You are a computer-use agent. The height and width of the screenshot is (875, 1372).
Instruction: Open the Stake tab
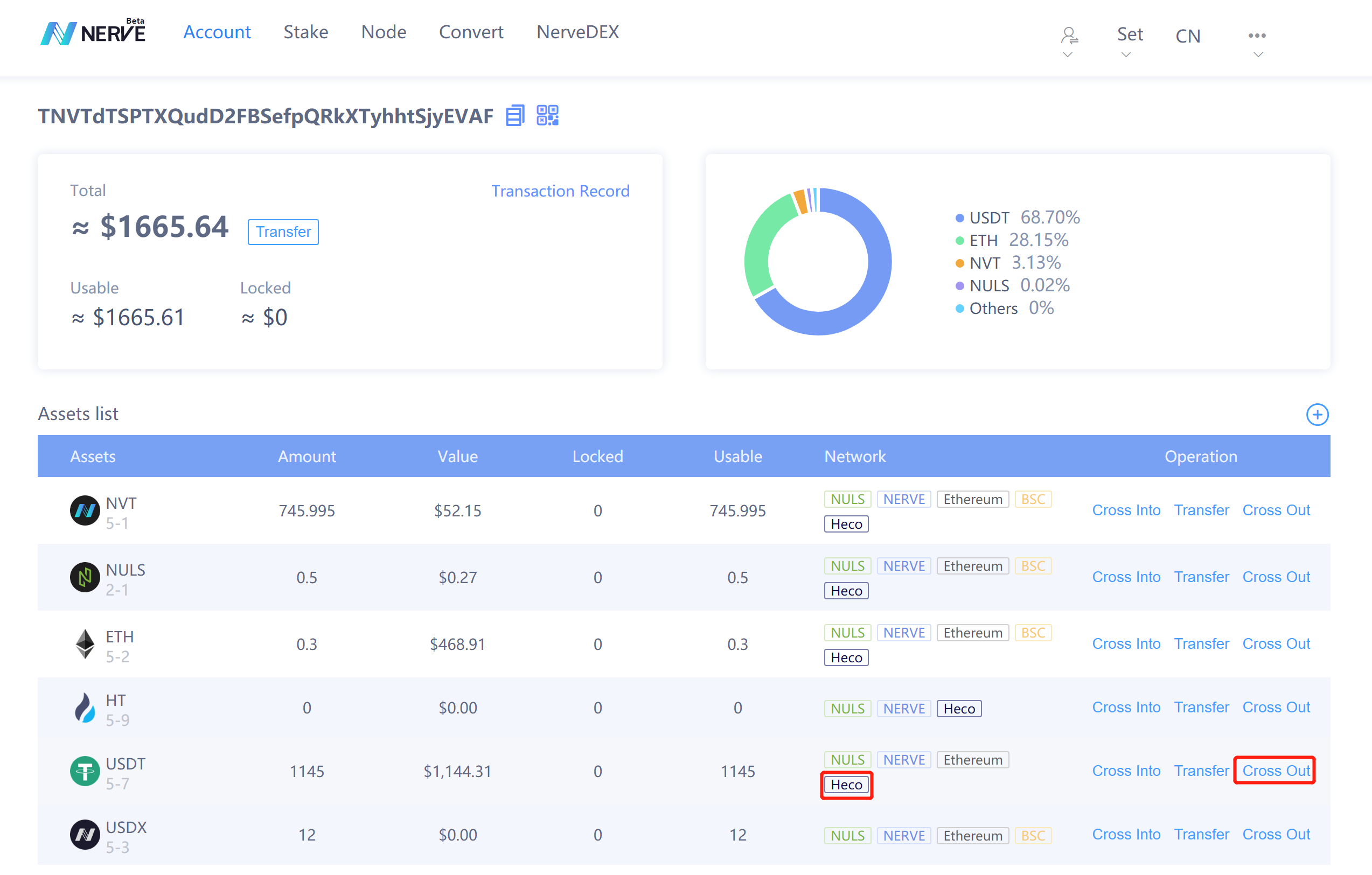tap(305, 32)
